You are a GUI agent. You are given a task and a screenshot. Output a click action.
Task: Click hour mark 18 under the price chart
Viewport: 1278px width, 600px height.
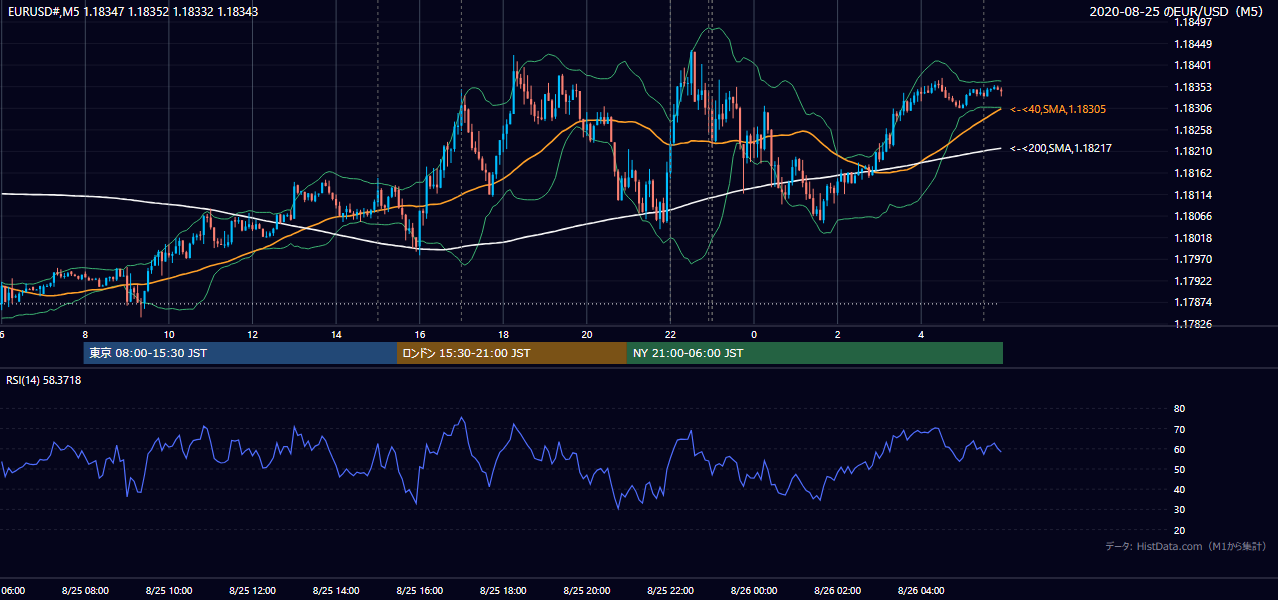pos(503,334)
